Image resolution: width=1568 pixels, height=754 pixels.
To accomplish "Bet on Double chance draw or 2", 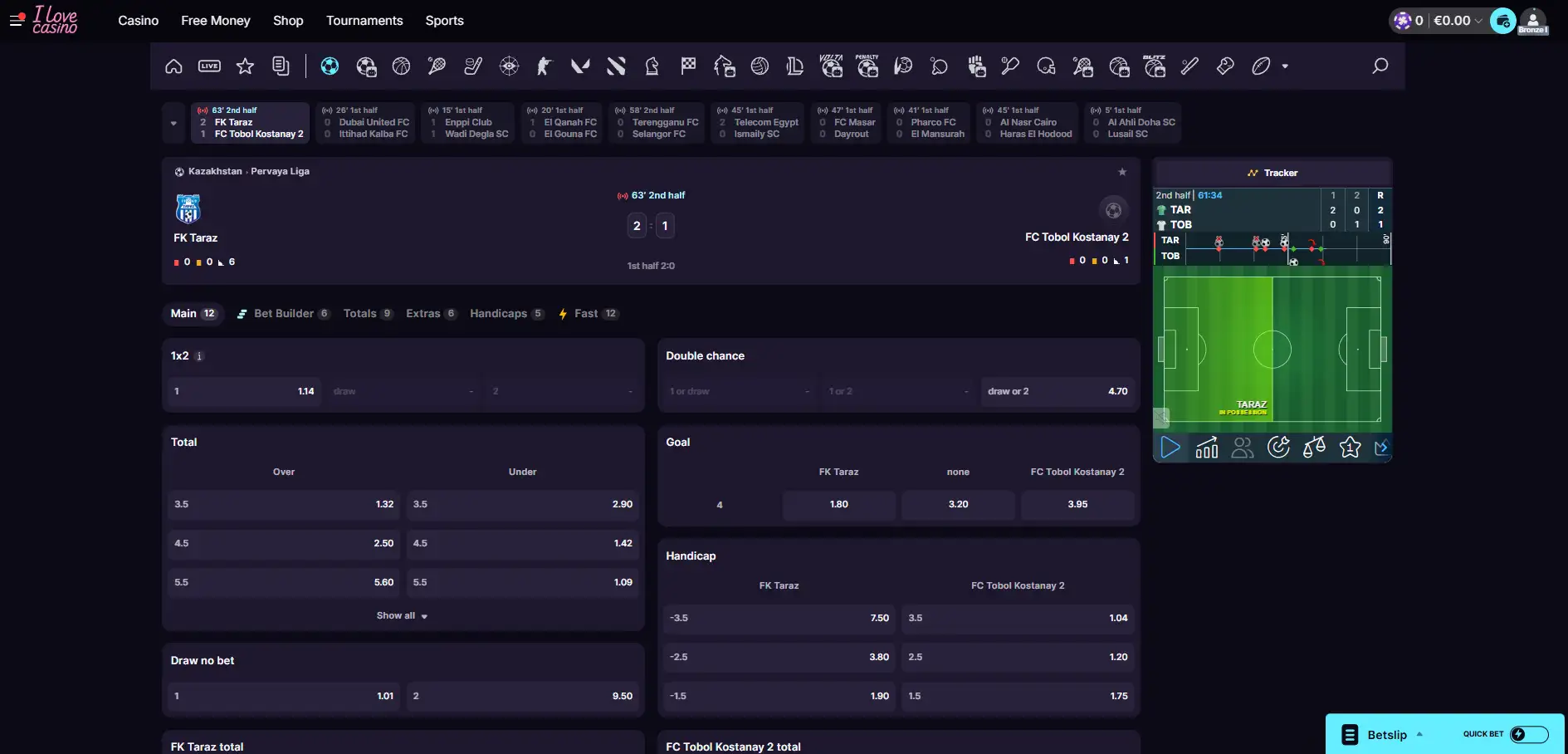I will (x=1058, y=391).
